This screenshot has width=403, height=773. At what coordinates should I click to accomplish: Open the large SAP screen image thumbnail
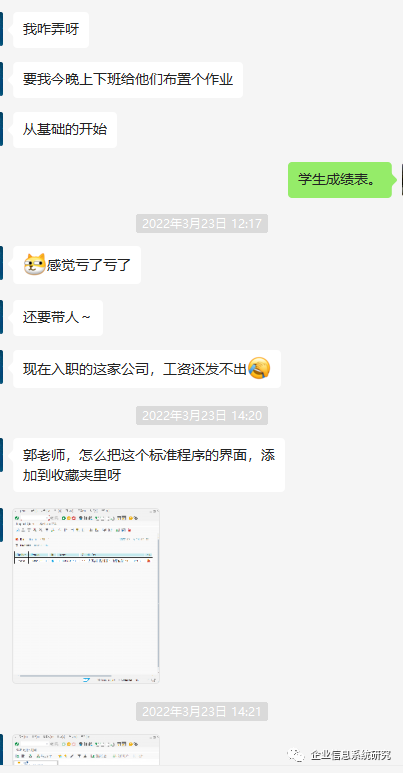(86, 596)
